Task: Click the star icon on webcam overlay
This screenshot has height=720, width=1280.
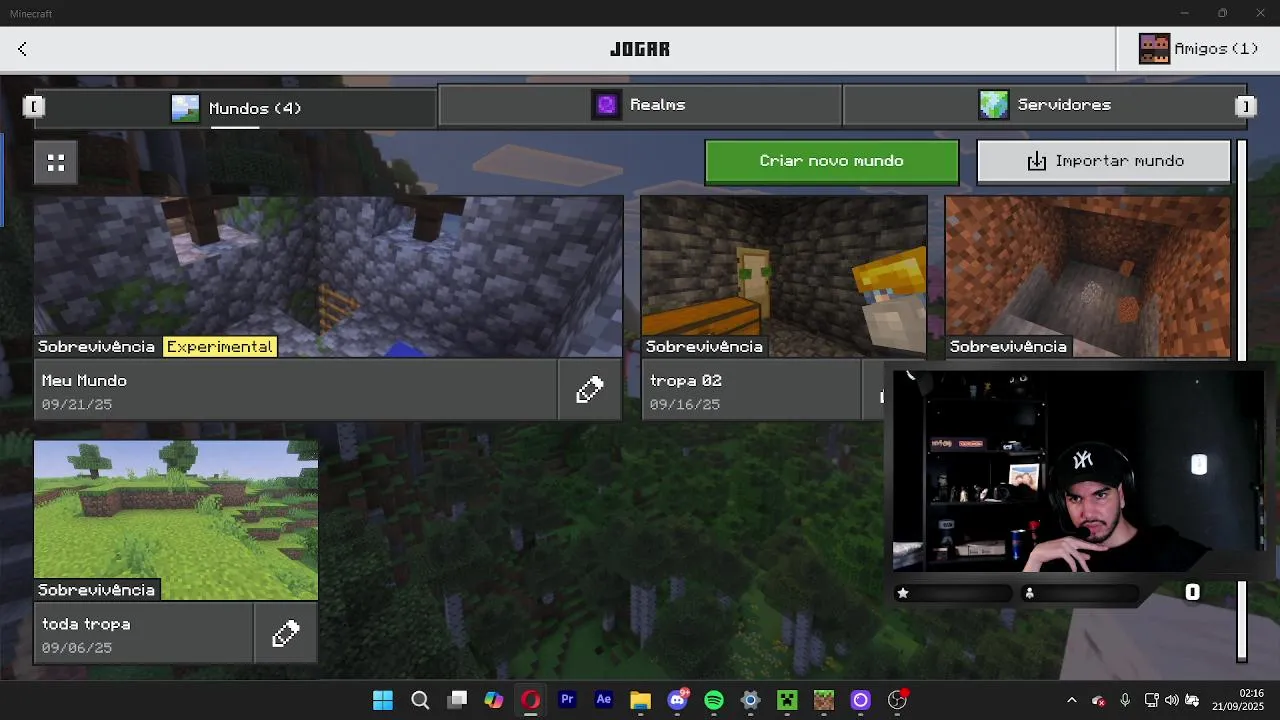Action: [x=903, y=593]
